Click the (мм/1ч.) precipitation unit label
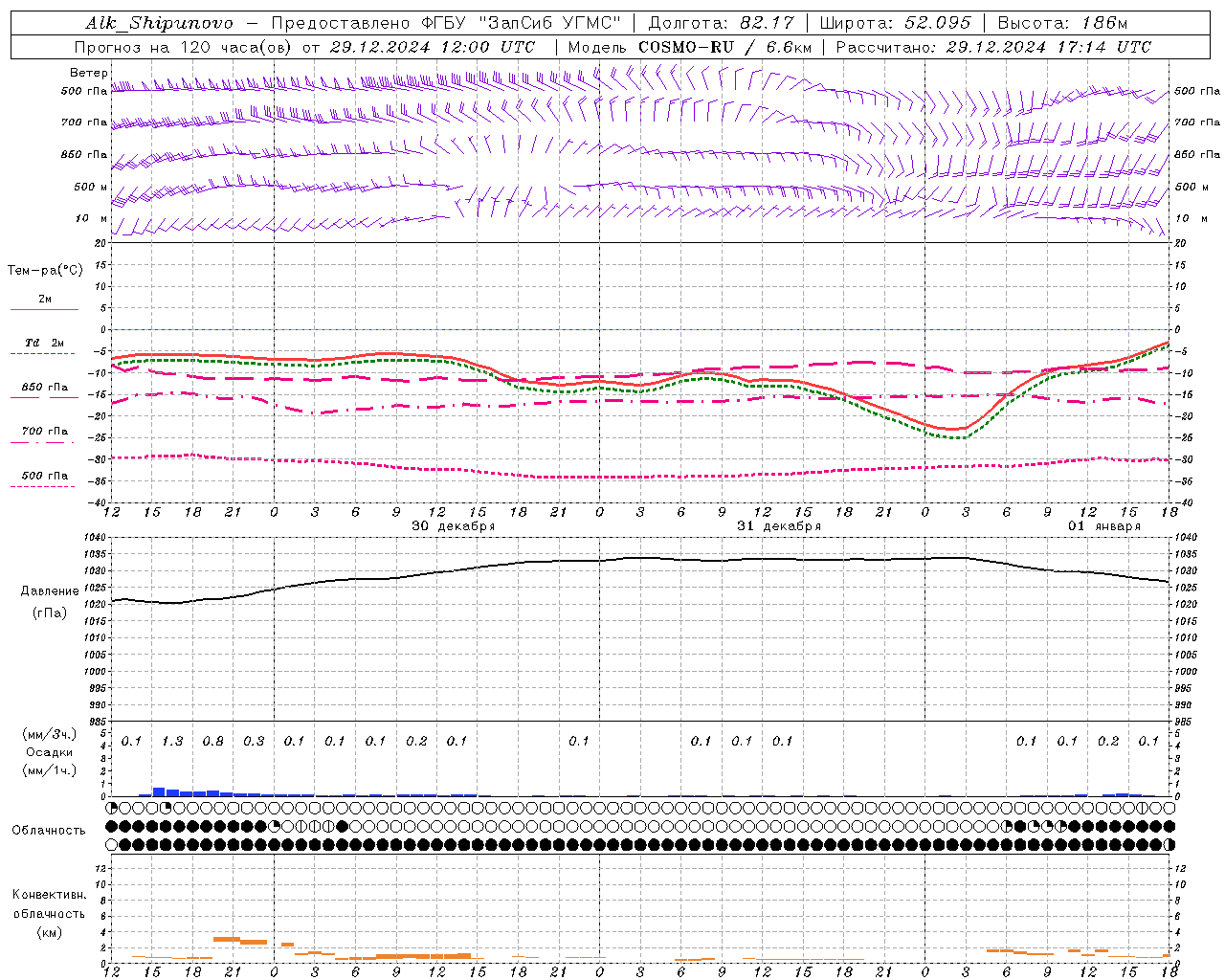 coord(50,770)
